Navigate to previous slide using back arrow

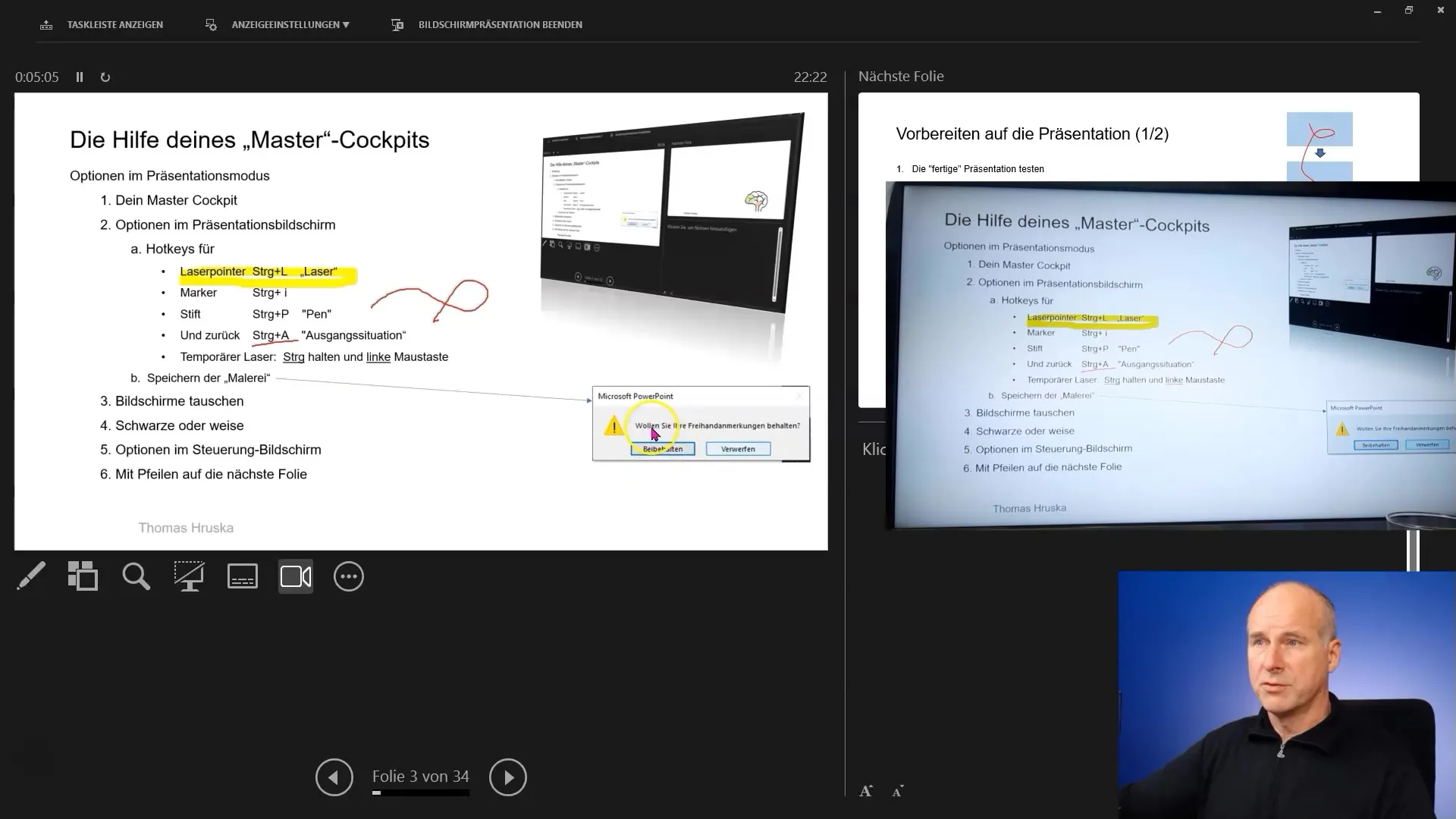point(334,776)
